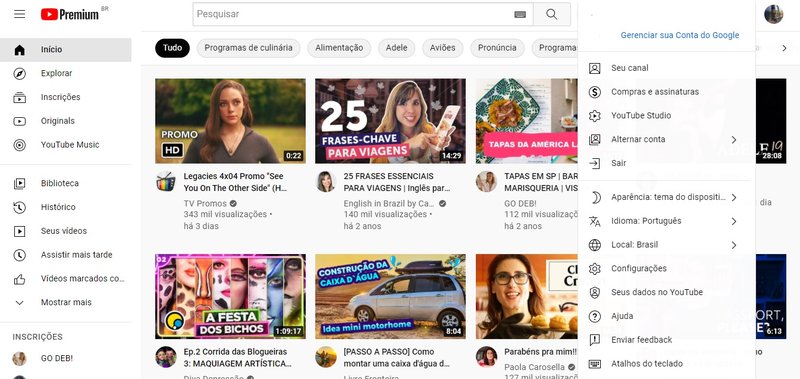Expand the Aparência submenu arrow
Viewport: 800px width, 379px height.
point(734,197)
